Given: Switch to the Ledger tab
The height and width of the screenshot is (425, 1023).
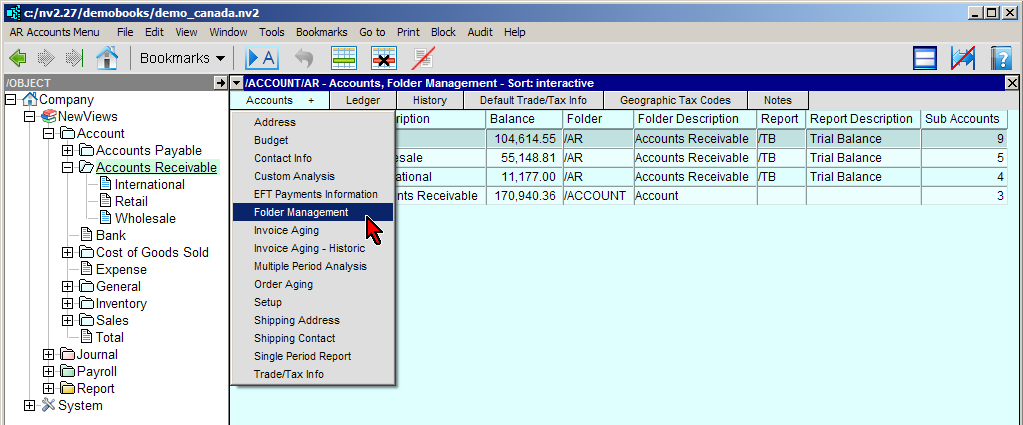Looking at the screenshot, I should [x=363, y=100].
